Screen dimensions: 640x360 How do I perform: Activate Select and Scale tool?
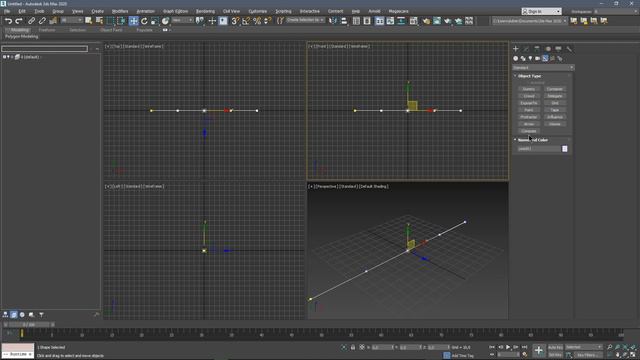coord(155,20)
